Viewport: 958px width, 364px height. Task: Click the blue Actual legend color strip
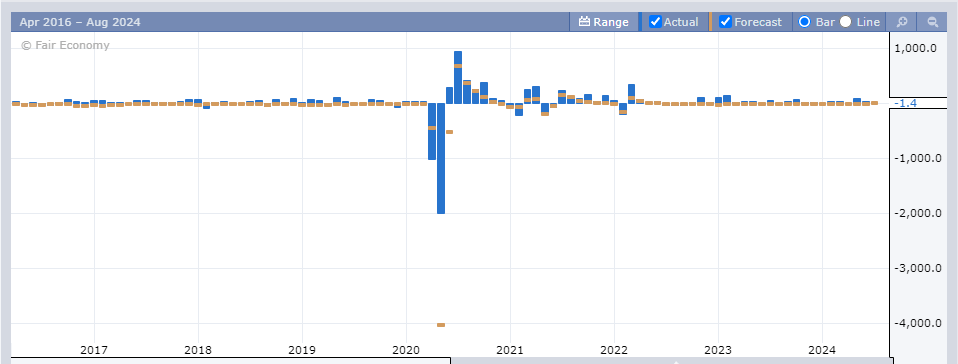(640, 22)
